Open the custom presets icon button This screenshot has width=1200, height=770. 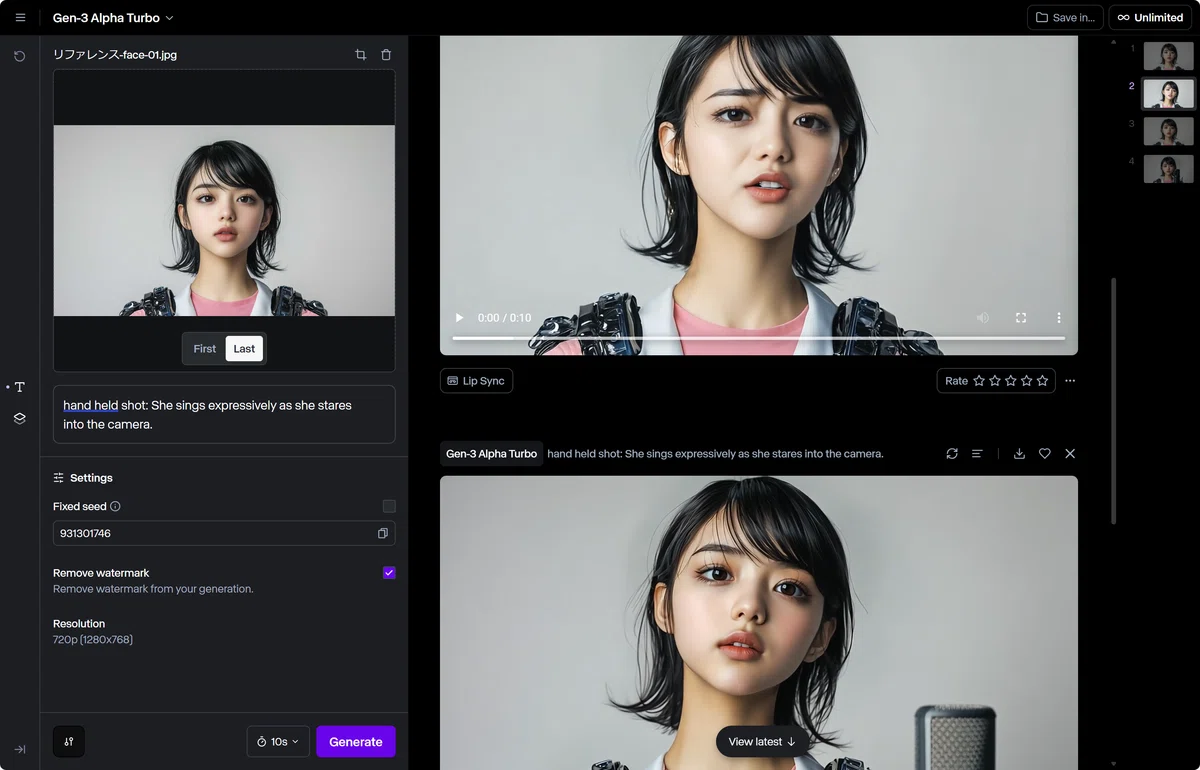point(69,741)
